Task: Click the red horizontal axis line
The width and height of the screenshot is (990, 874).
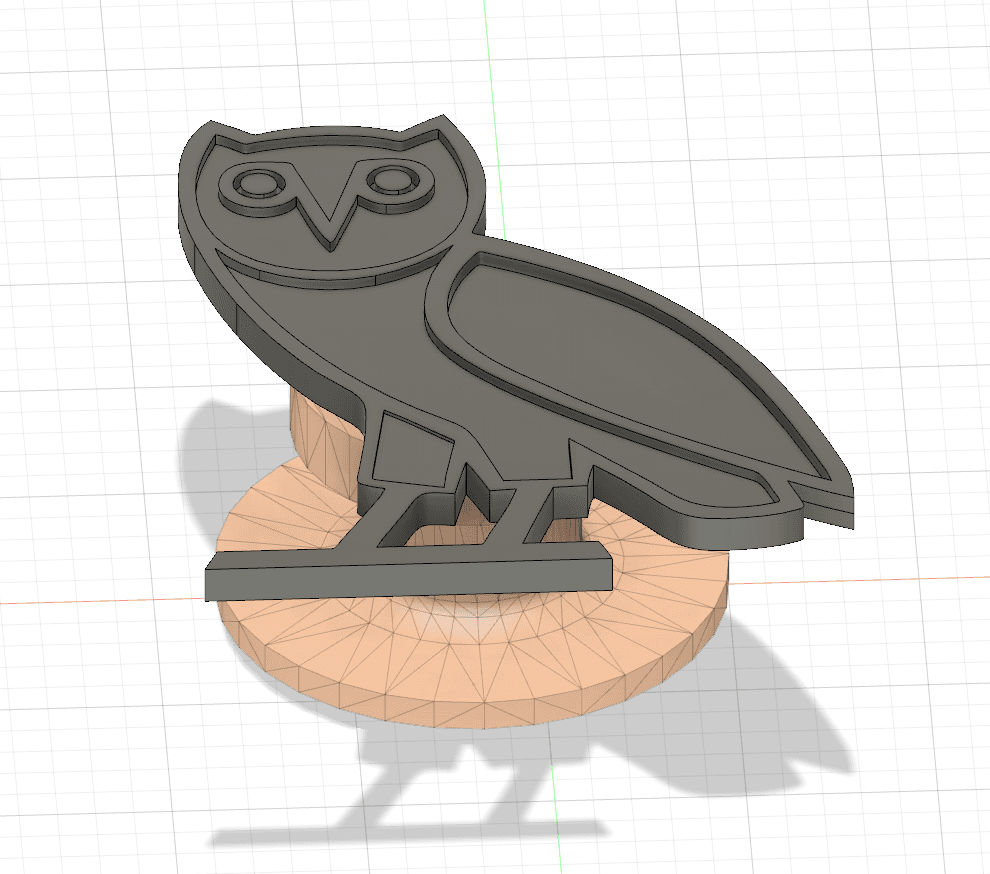Action: coord(100,600)
